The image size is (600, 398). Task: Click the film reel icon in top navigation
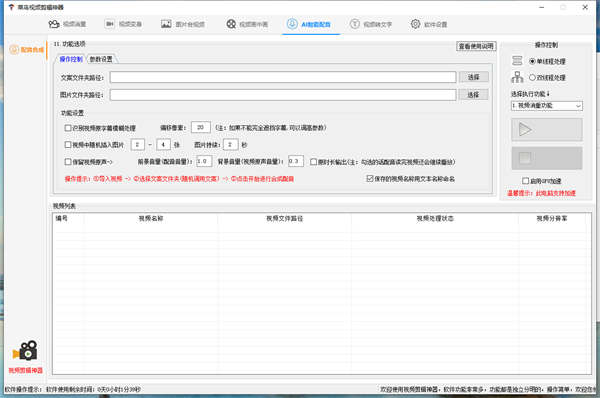tap(231, 24)
